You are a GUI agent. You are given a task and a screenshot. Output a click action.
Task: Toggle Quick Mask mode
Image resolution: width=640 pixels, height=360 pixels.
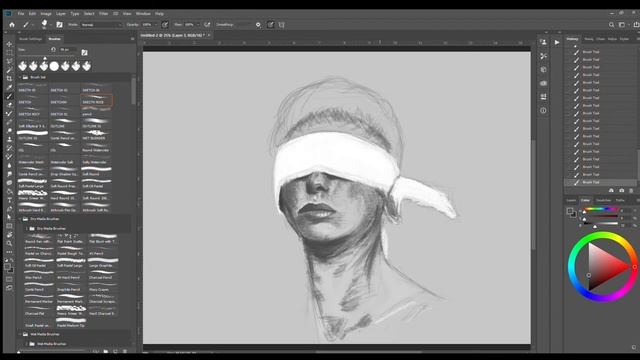(x=9, y=279)
